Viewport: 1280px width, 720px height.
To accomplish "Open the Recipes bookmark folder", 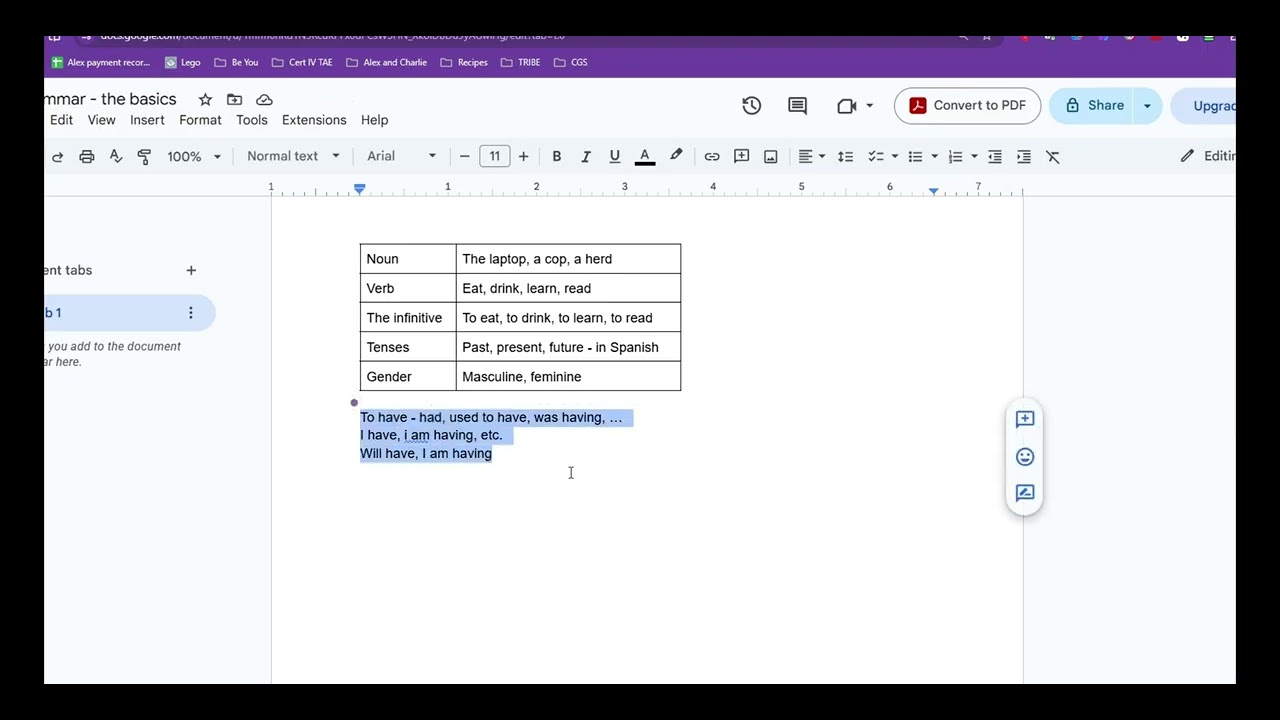I will coord(463,62).
